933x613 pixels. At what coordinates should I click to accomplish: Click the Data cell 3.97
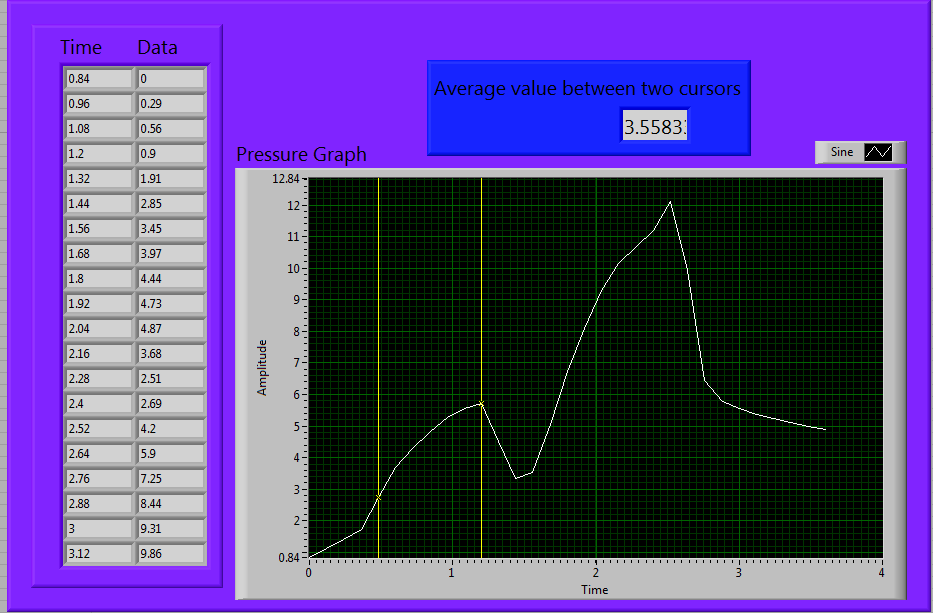coord(171,254)
